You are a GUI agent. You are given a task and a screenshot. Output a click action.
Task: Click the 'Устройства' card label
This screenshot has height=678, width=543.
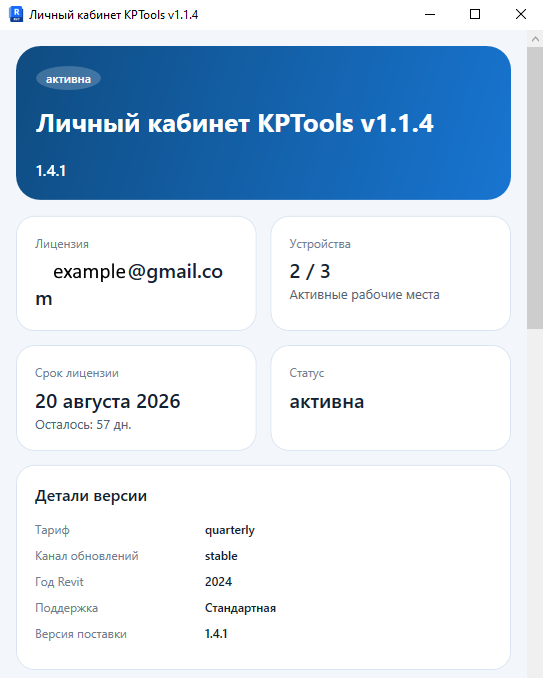pos(320,244)
